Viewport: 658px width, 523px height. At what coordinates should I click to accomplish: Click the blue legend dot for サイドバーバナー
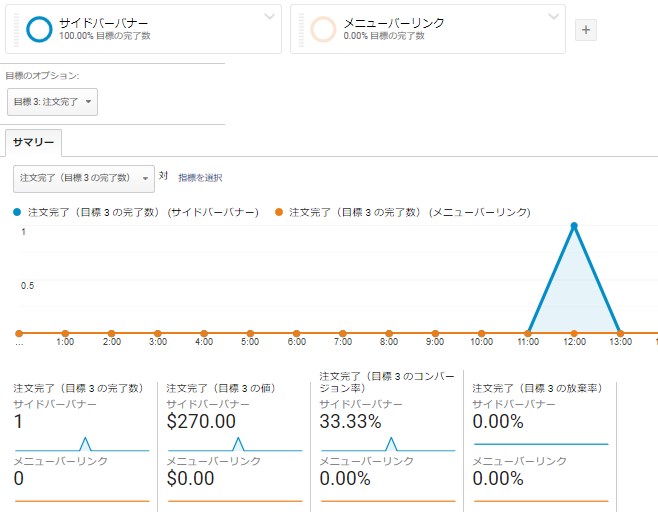[x=16, y=212]
